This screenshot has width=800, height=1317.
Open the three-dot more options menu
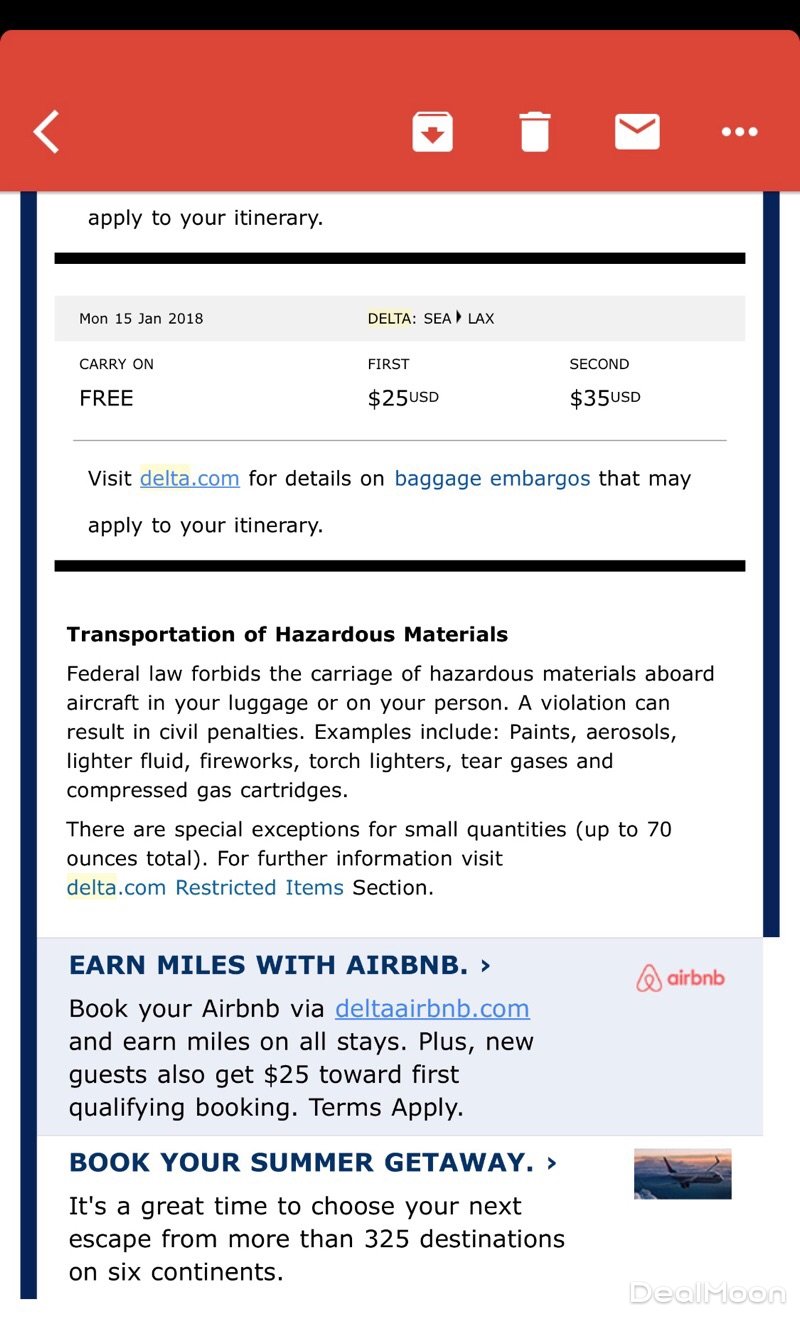(739, 132)
